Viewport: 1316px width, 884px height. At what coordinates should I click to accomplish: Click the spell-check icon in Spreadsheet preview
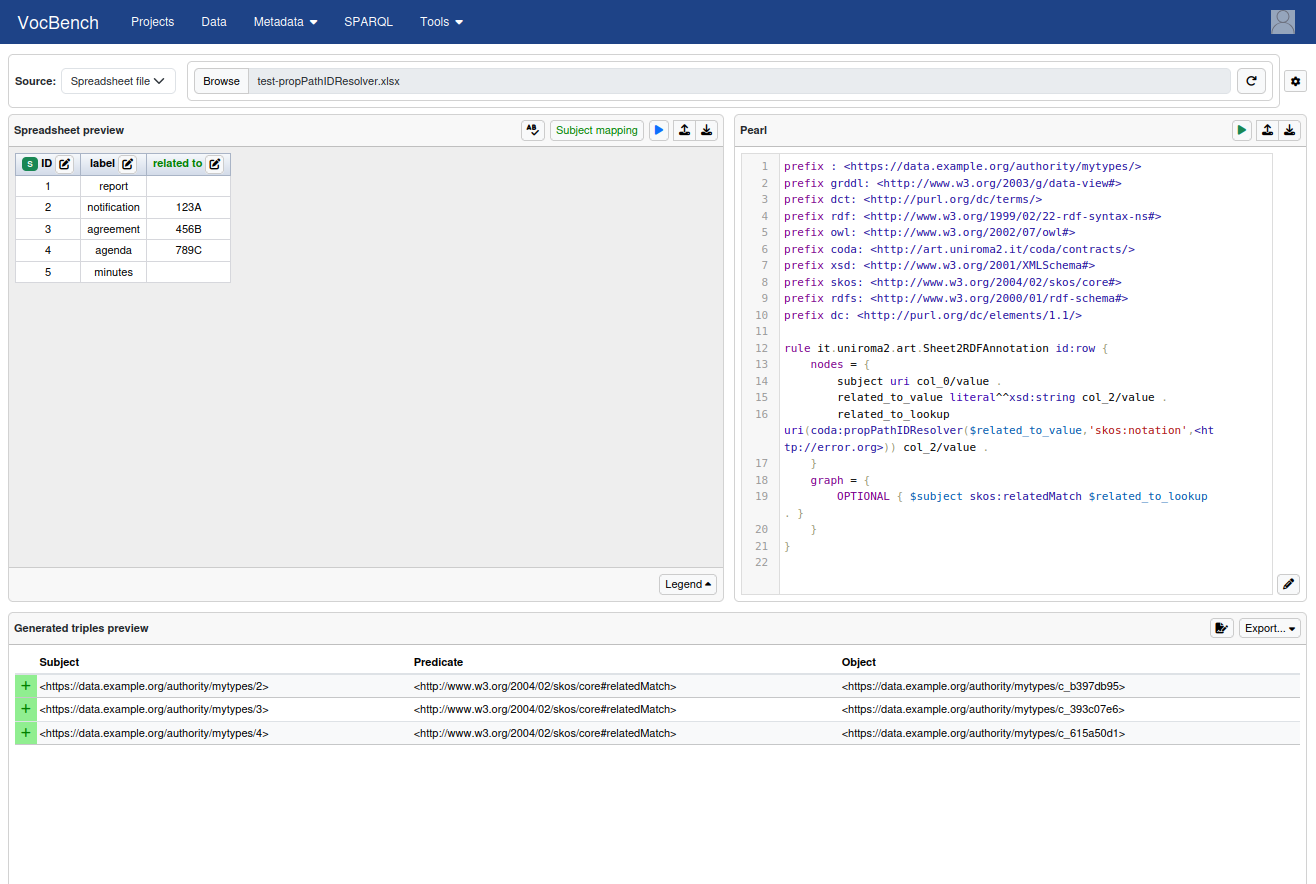pyautogui.click(x=533, y=130)
